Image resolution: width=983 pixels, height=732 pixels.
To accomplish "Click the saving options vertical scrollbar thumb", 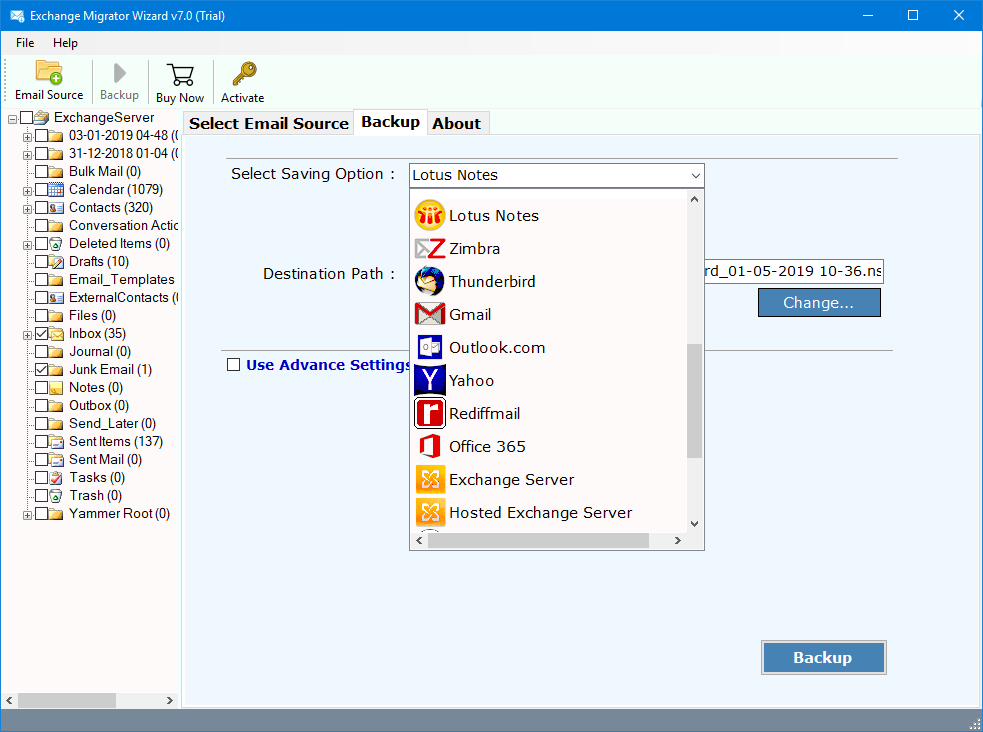I will (694, 401).
